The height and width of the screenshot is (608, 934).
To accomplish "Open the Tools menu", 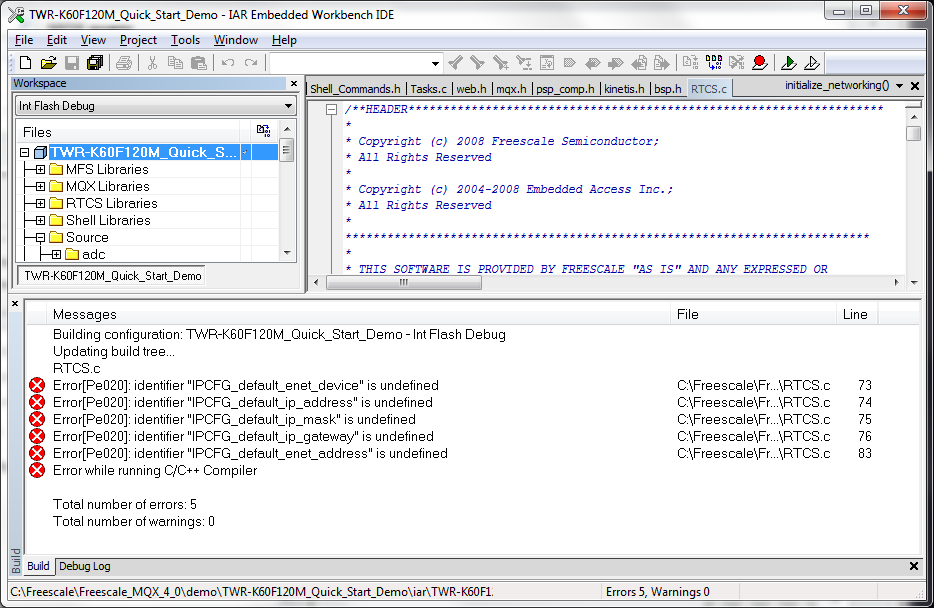I will click(x=185, y=40).
